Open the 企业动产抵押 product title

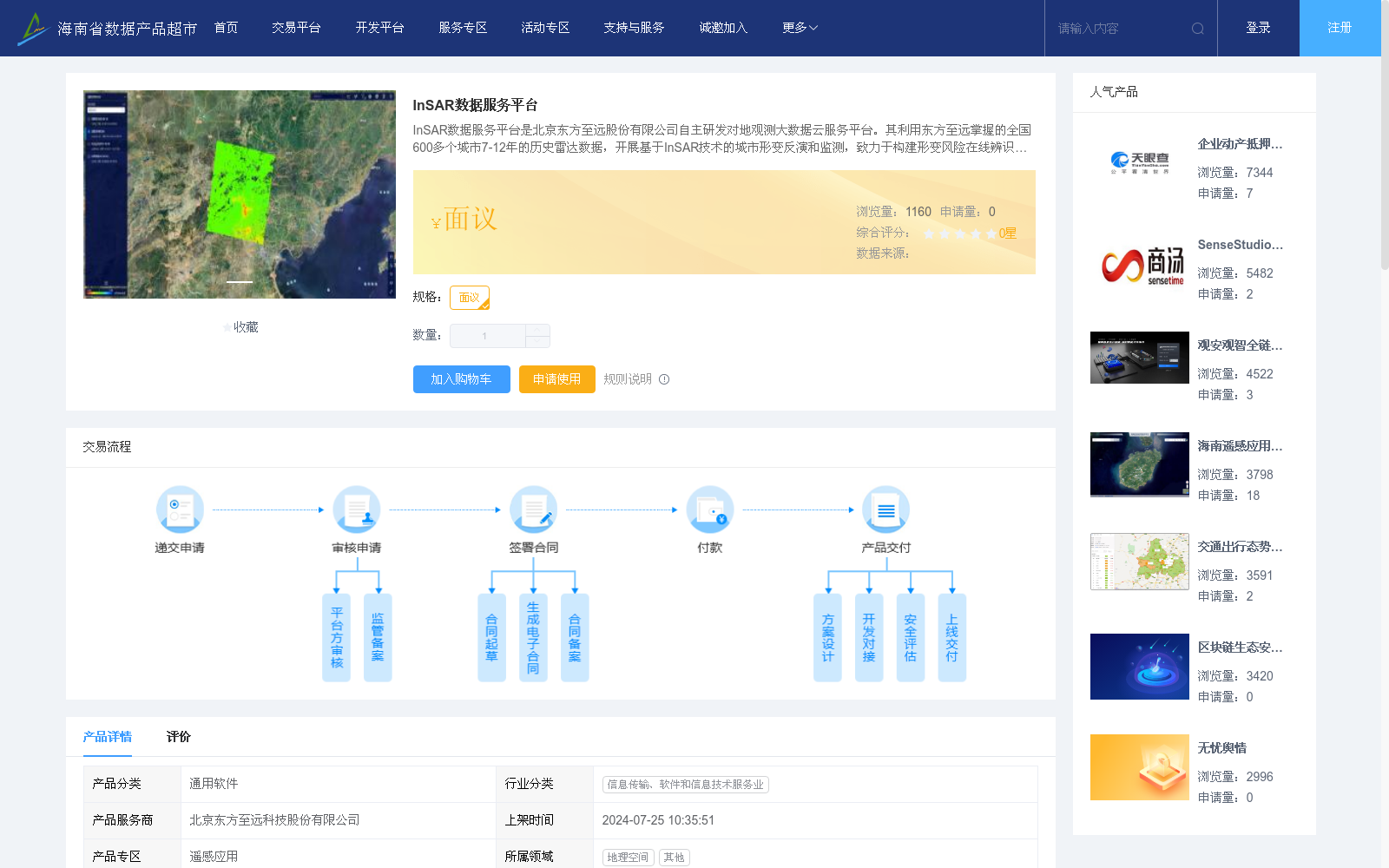pos(1240,144)
